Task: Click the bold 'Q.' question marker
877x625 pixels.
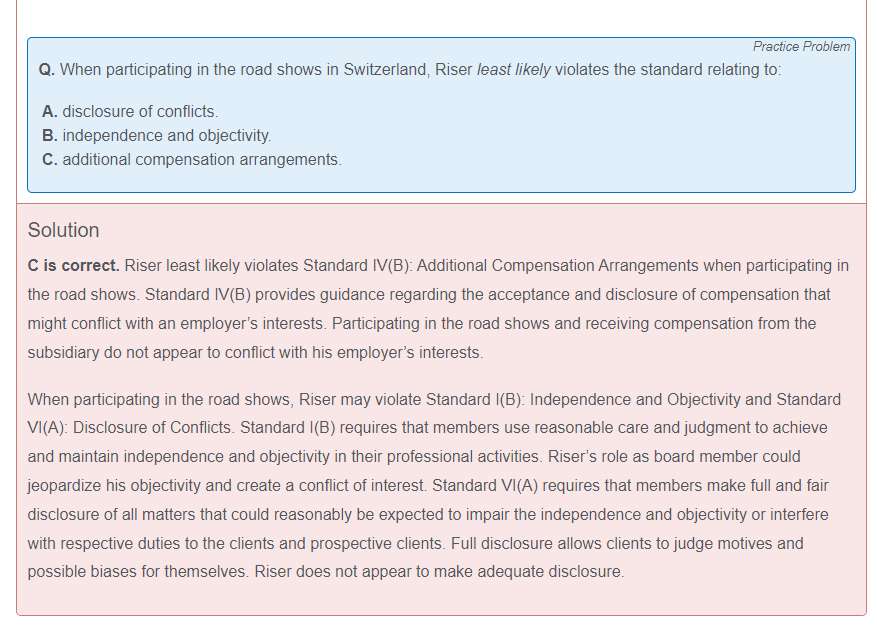Action: pyautogui.click(x=46, y=70)
